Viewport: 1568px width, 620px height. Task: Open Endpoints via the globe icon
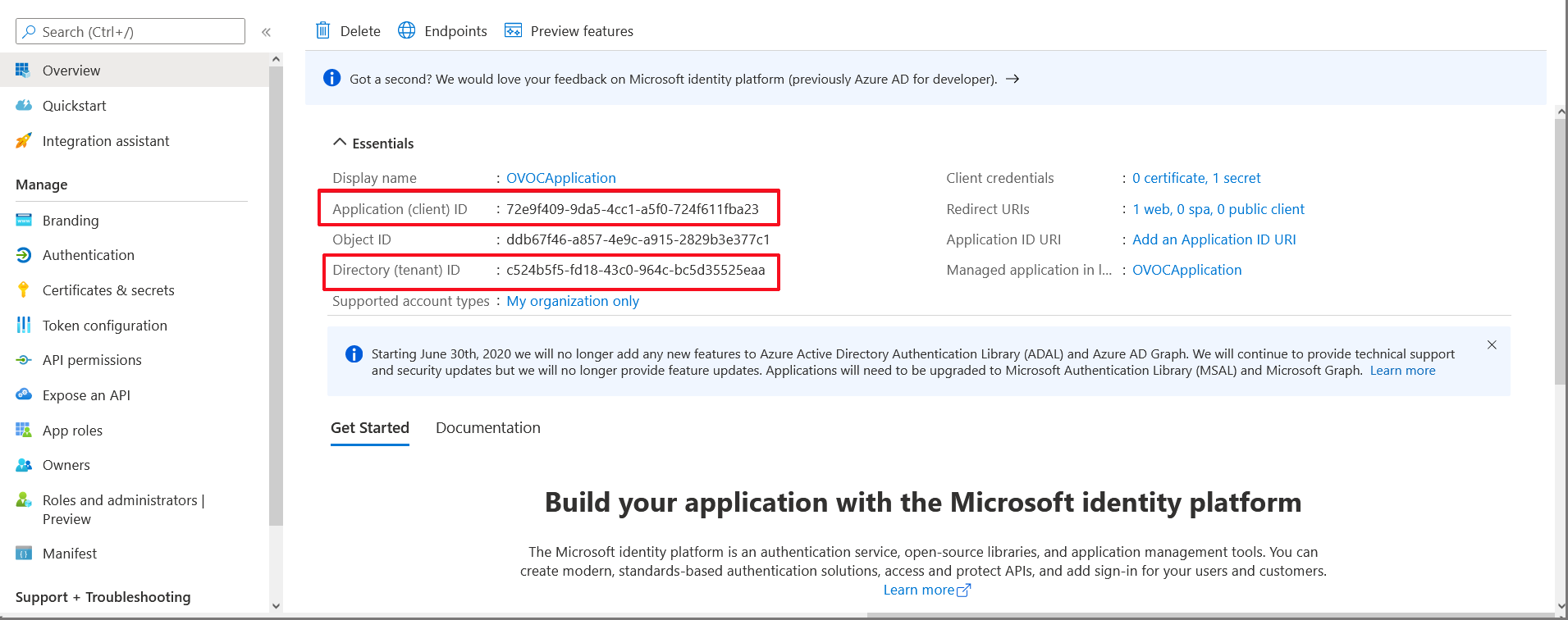pyautogui.click(x=407, y=31)
